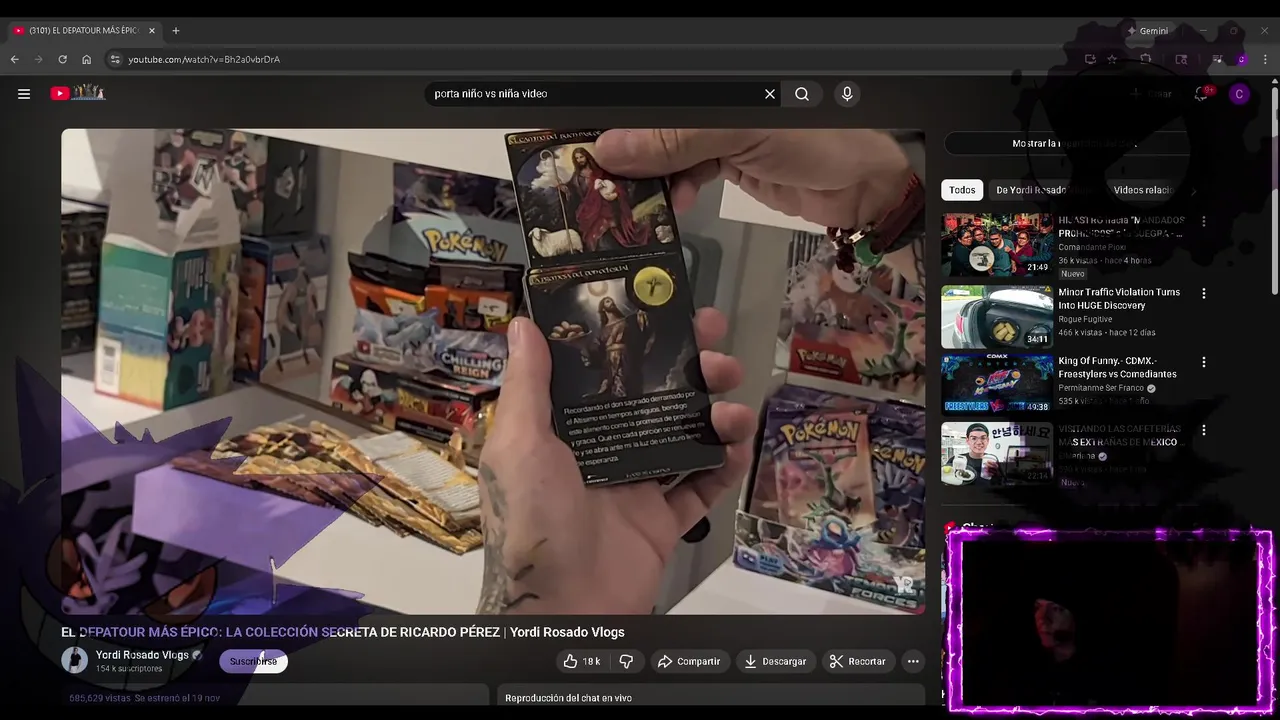This screenshot has width=1280, height=720.
Task: Start voice search with microphone
Action: tap(847, 94)
